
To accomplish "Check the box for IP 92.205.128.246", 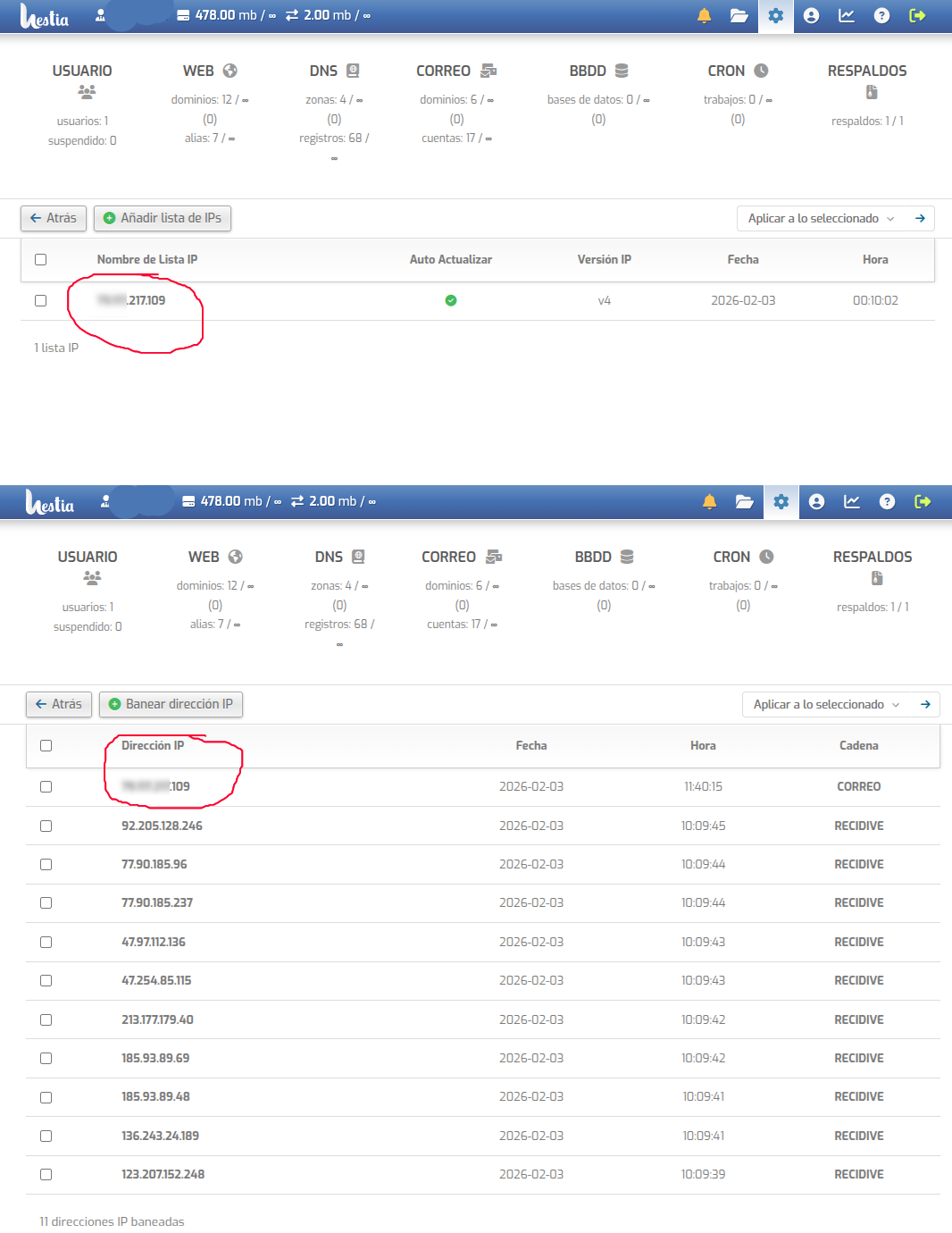I will (46, 826).
